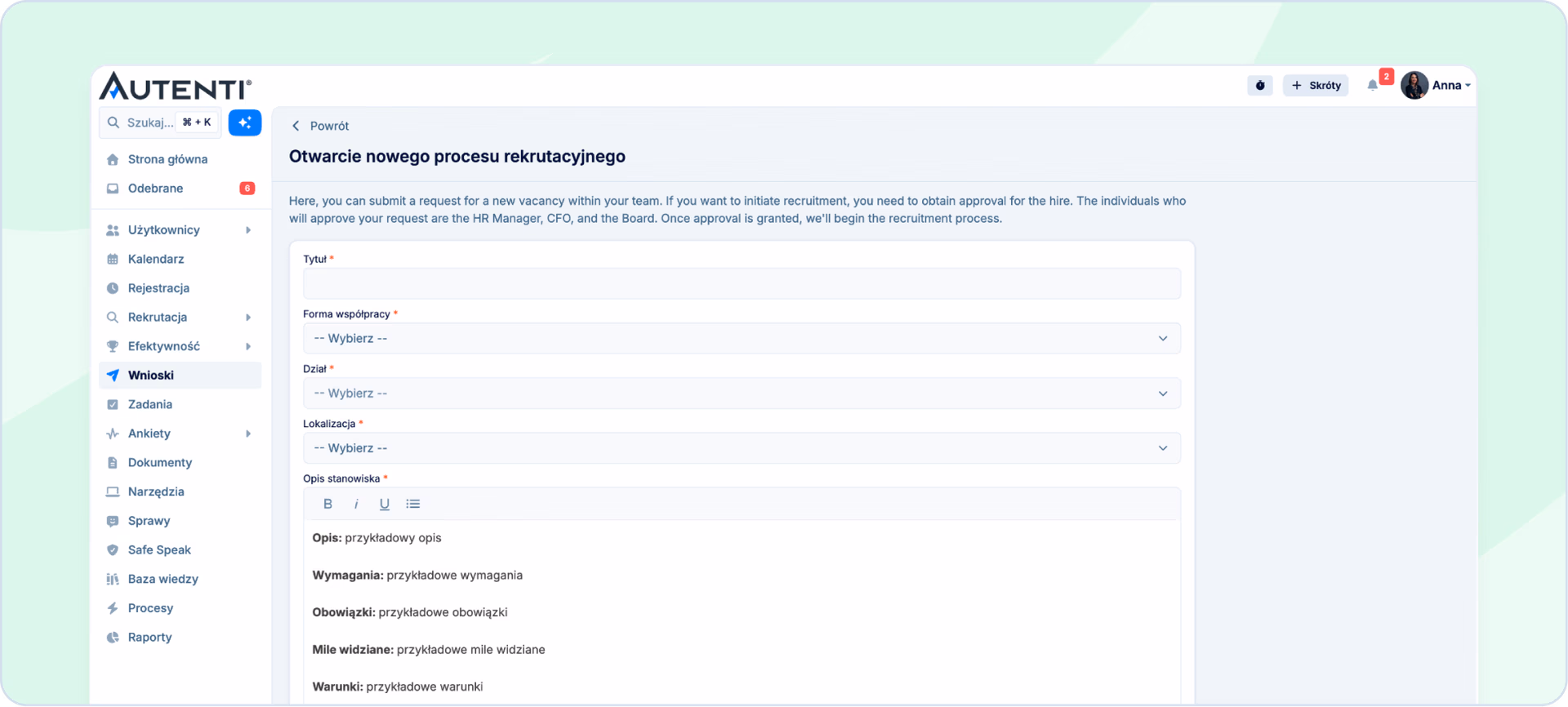Click the lightning icon for Procesy
Image resolution: width=1568 pixels, height=707 pixels.
point(113,608)
